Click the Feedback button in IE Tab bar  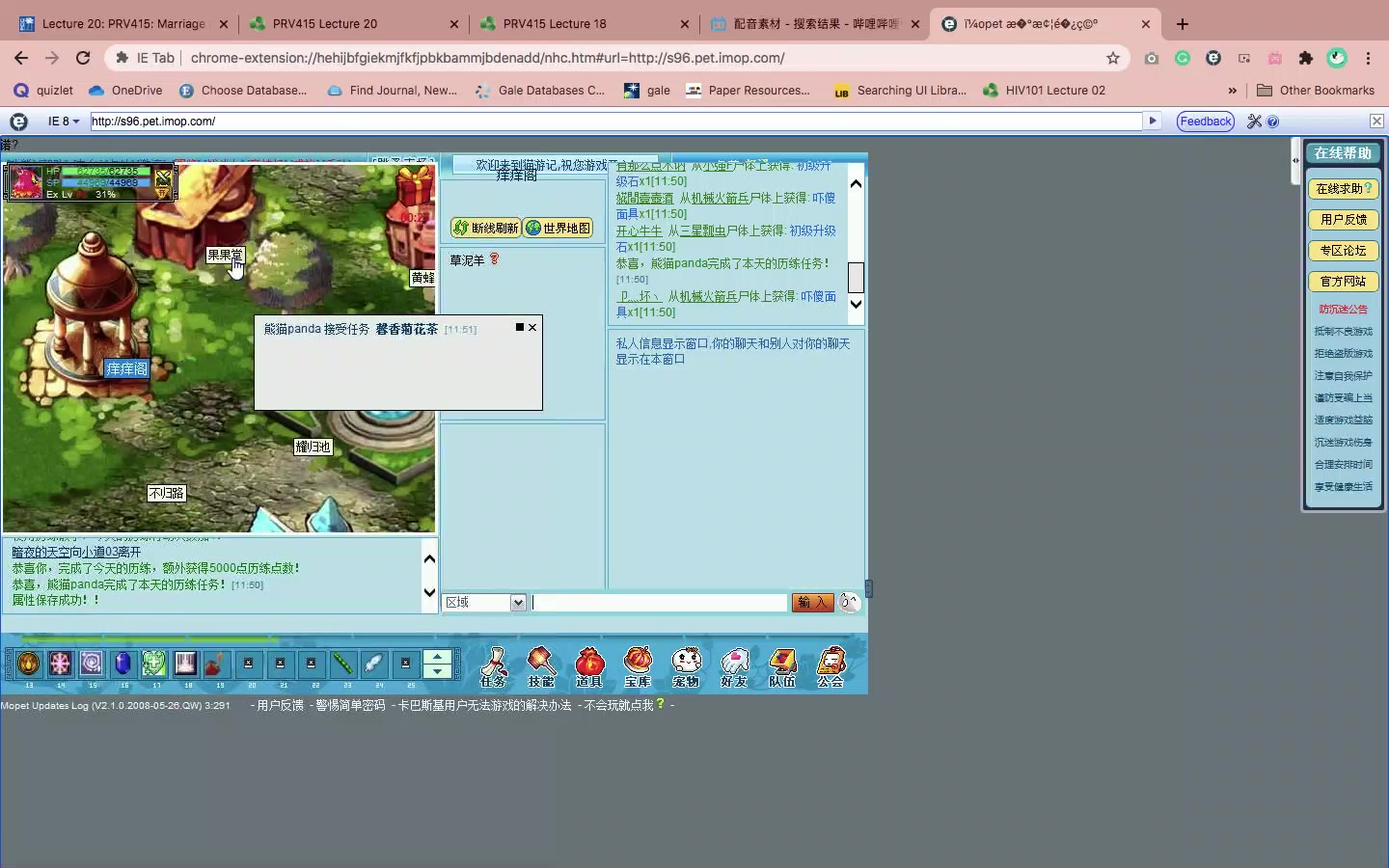(x=1206, y=122)
